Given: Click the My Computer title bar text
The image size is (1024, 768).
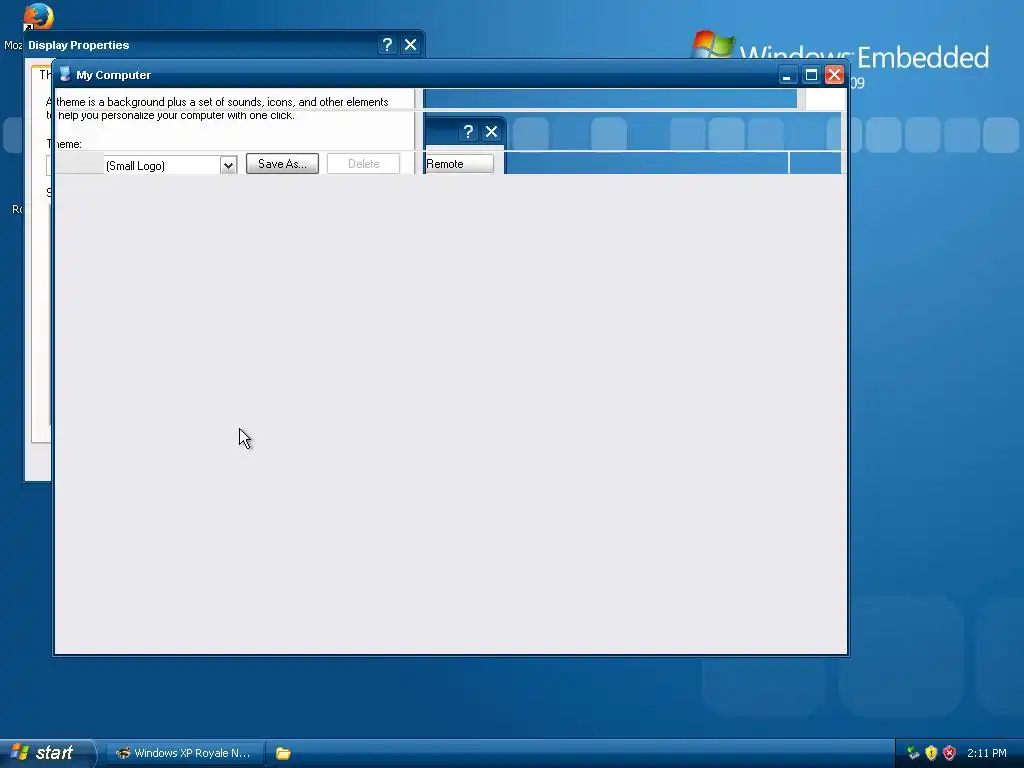Looking at the screenshot, I should [x=113, y=75].
